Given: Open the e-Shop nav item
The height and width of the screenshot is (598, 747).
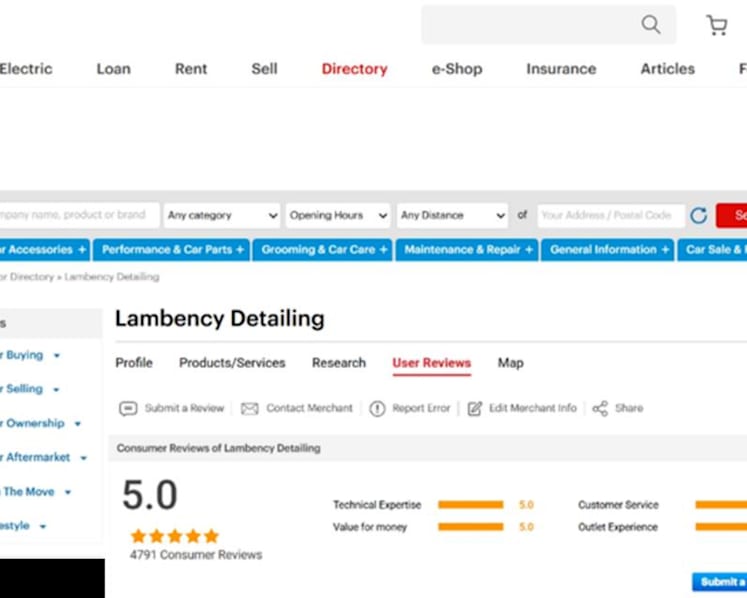Looking at the screenshot, I should coord(457,69).
